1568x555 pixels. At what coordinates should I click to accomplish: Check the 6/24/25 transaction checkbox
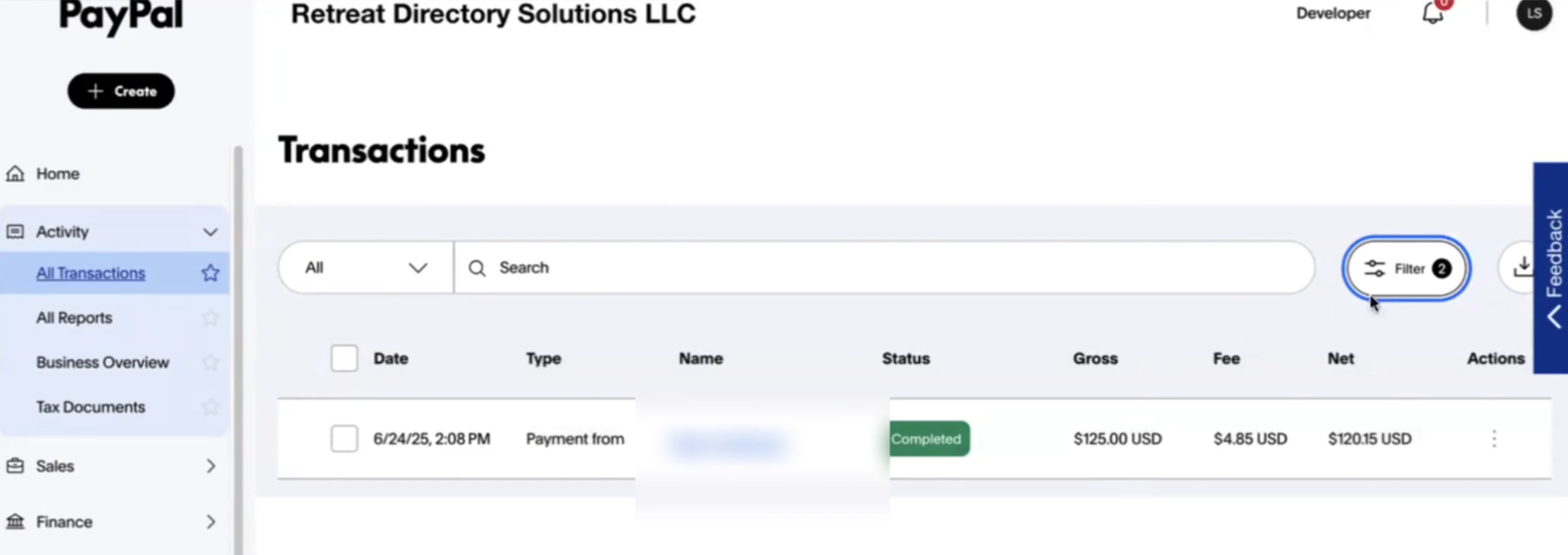click(x=344, y=438)
